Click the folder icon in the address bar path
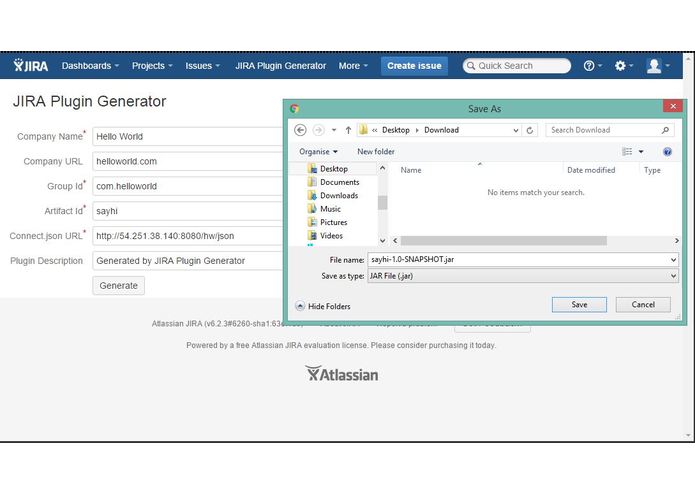This screenshot has width=695, height=494. click(363, 130)
